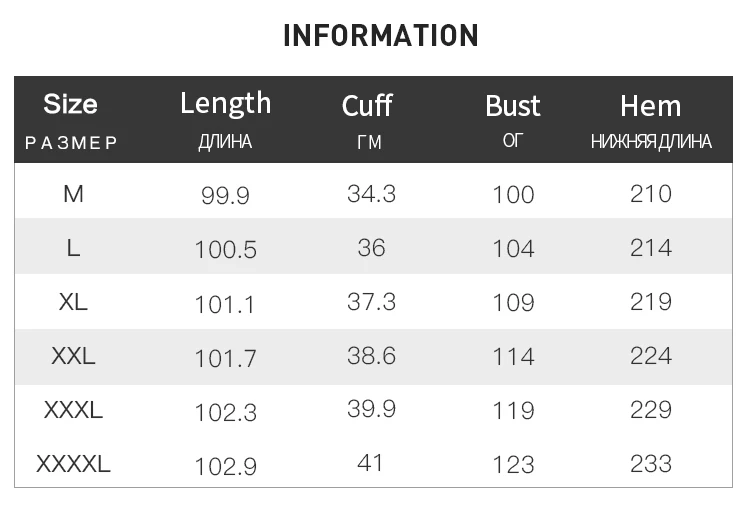The width and height of the screenshot is (750, 505).
Task: Click the INFORMATION heading
Action: pos(381,36)
